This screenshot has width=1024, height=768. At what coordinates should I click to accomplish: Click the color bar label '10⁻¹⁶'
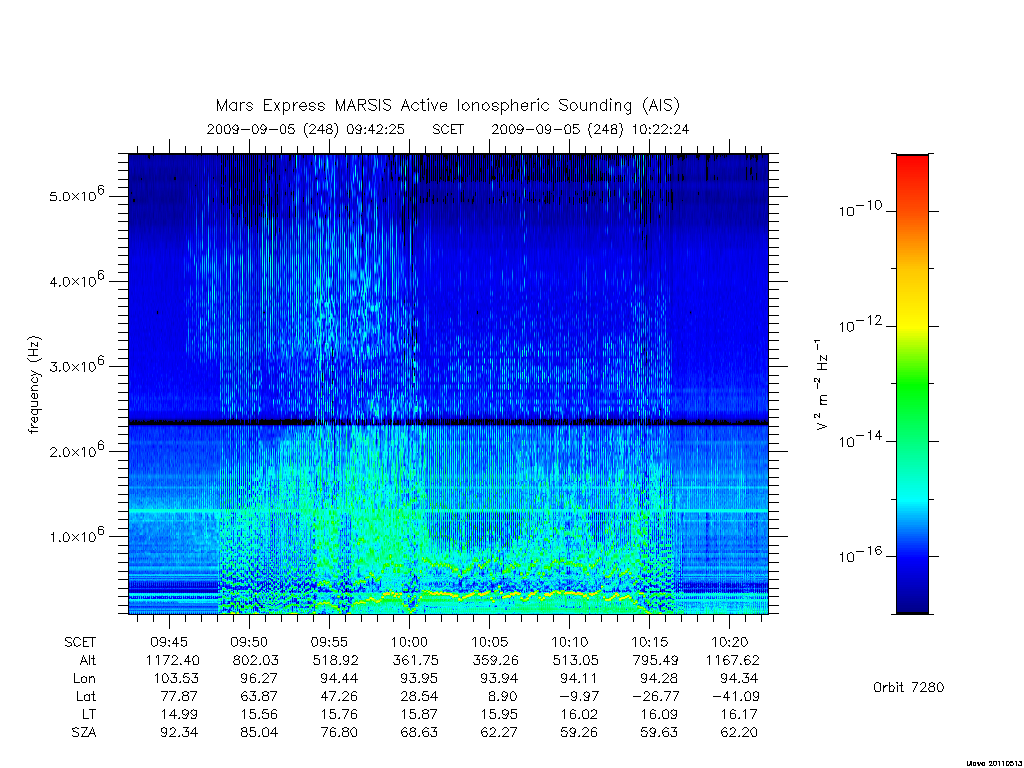[x=860, y=555]
